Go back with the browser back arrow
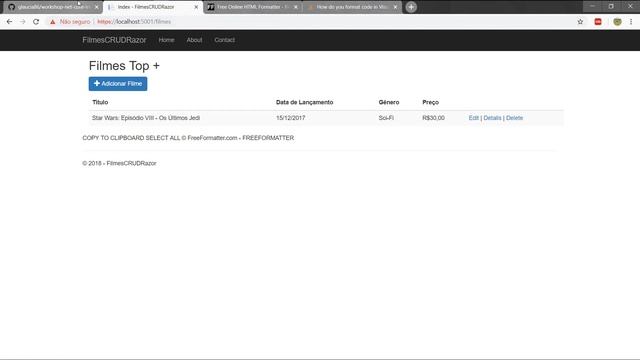 click(x=9, y=22)
